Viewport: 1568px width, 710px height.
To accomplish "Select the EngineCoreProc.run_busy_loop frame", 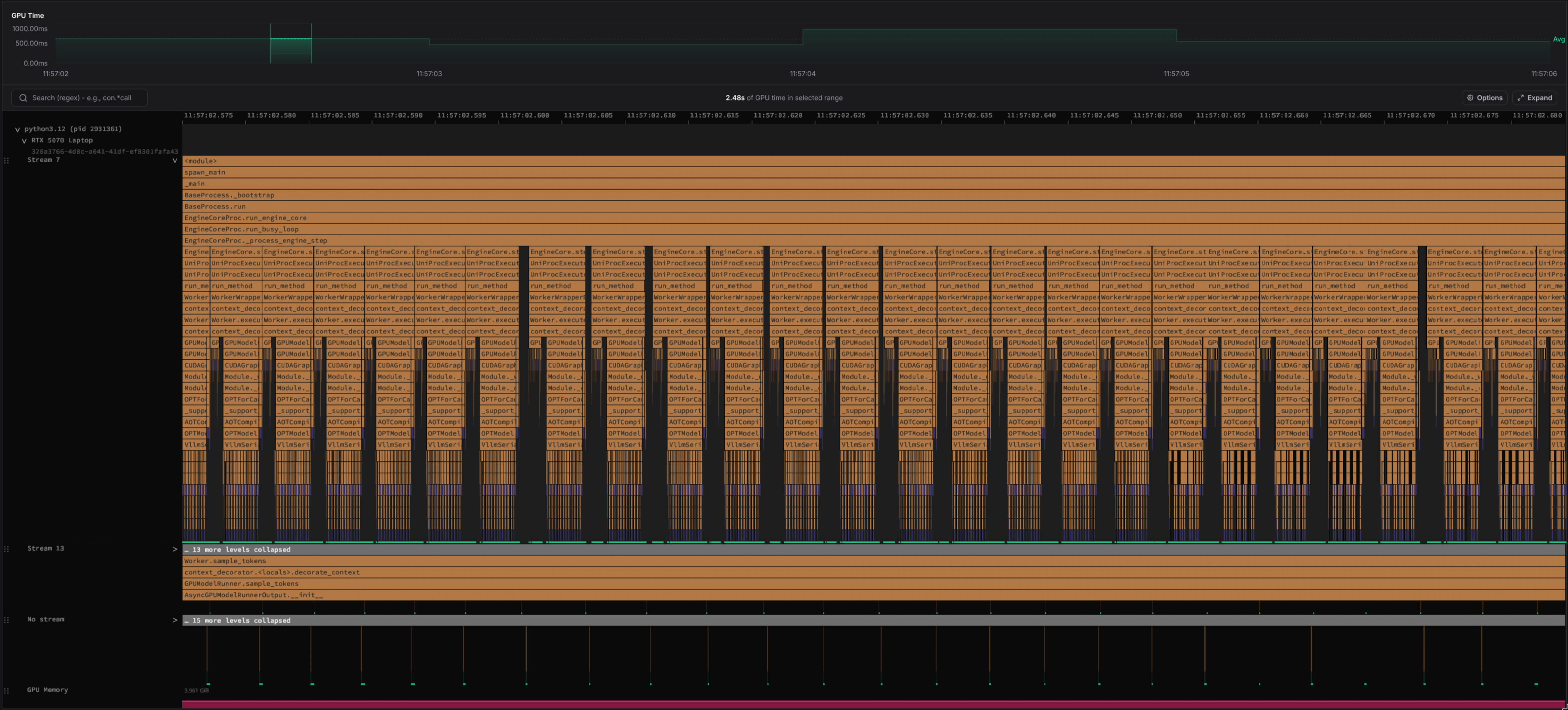I will click(x=874, y=229).
